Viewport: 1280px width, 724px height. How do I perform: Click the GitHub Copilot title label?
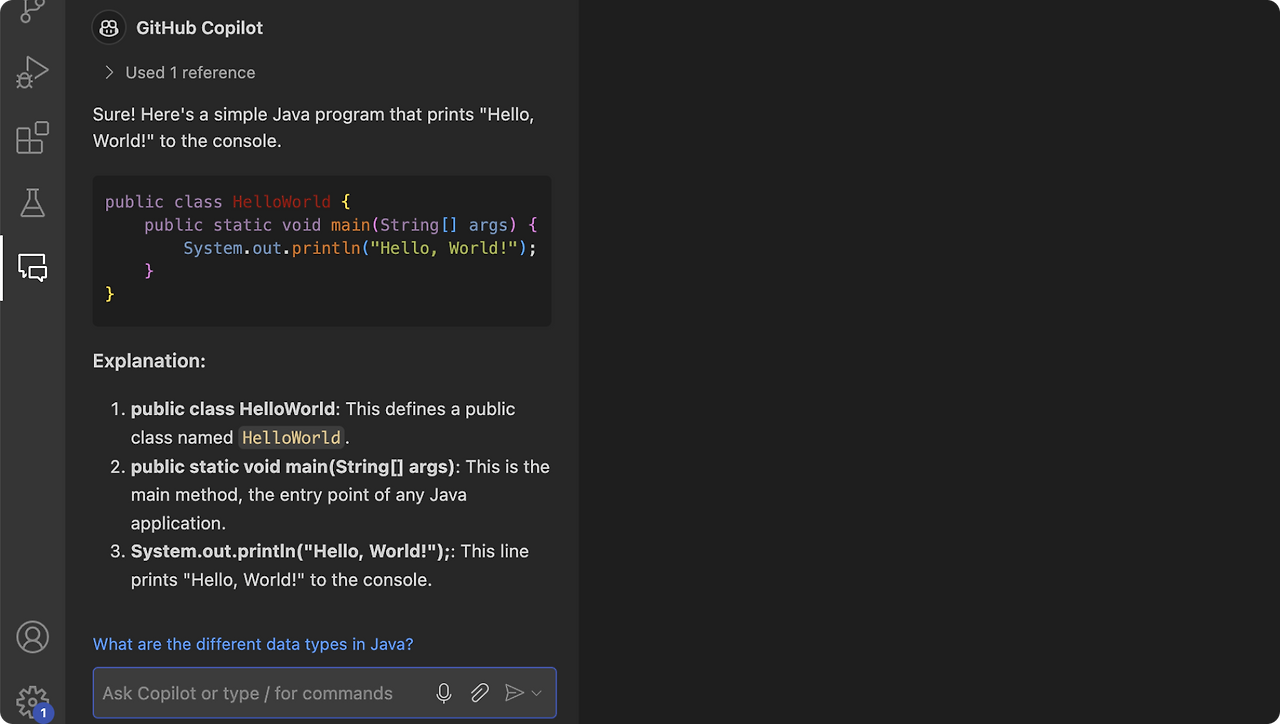tap(199, 27)
